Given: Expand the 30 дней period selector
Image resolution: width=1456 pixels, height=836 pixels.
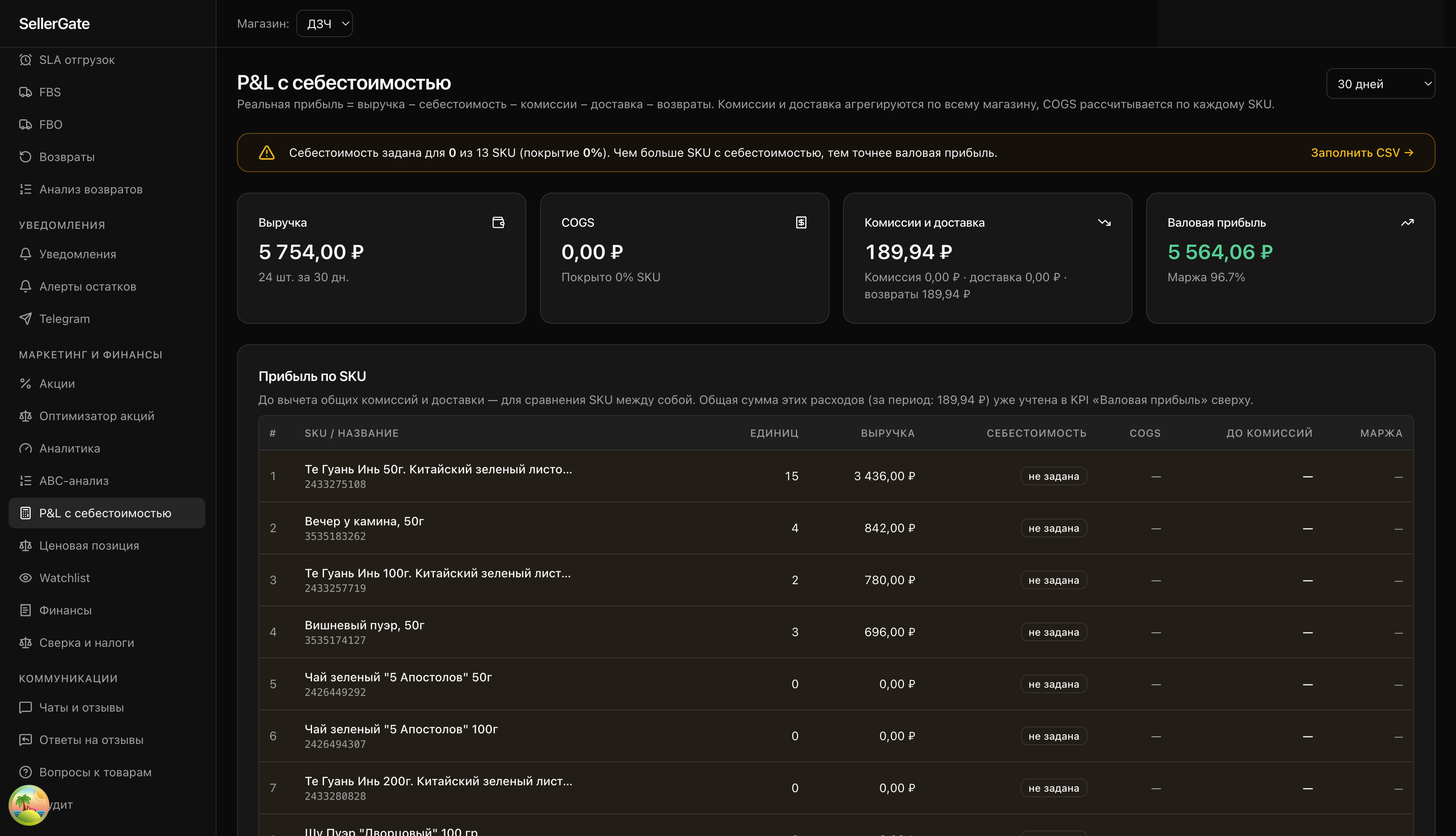Looking at the screenshot, I should tap(1380, 84).
